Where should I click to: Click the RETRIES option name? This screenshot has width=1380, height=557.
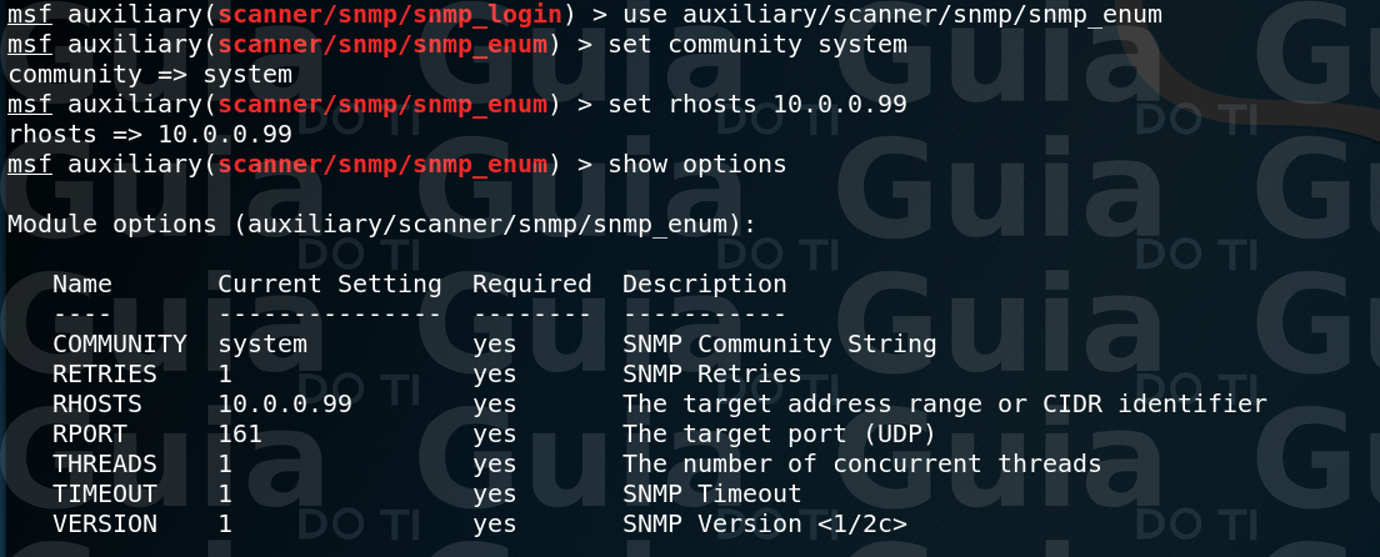click(x=105, y=375)
